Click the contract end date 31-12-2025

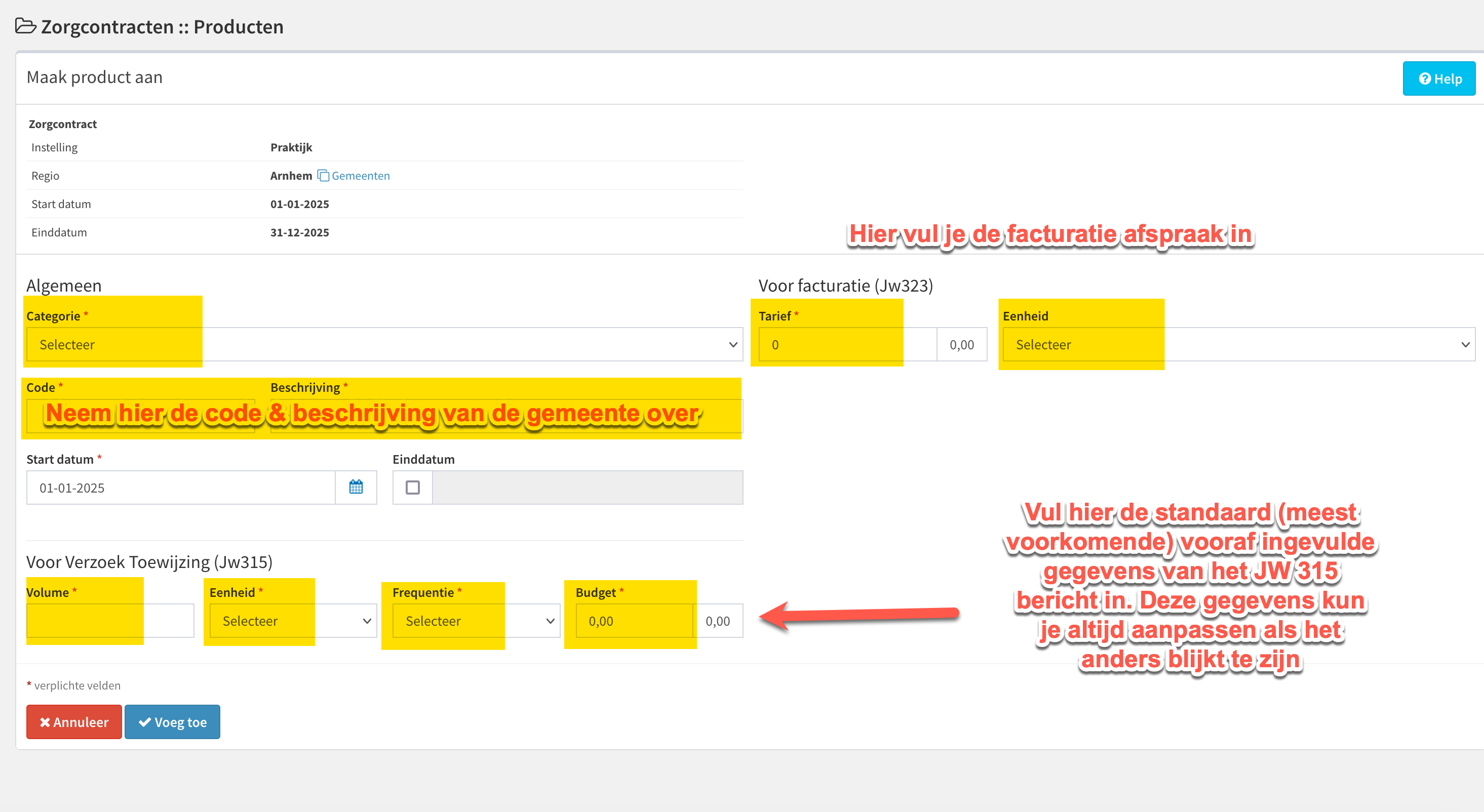point(299,232)
